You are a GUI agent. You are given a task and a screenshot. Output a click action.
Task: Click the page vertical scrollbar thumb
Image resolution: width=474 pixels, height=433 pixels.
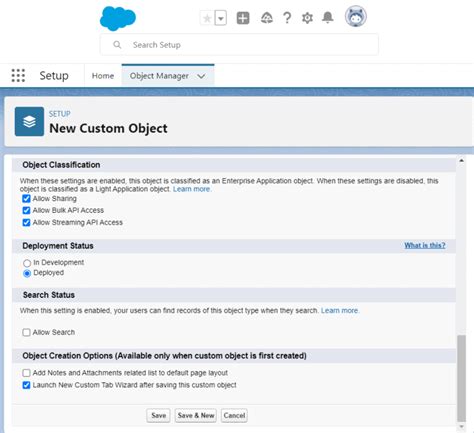coord(461,378)
